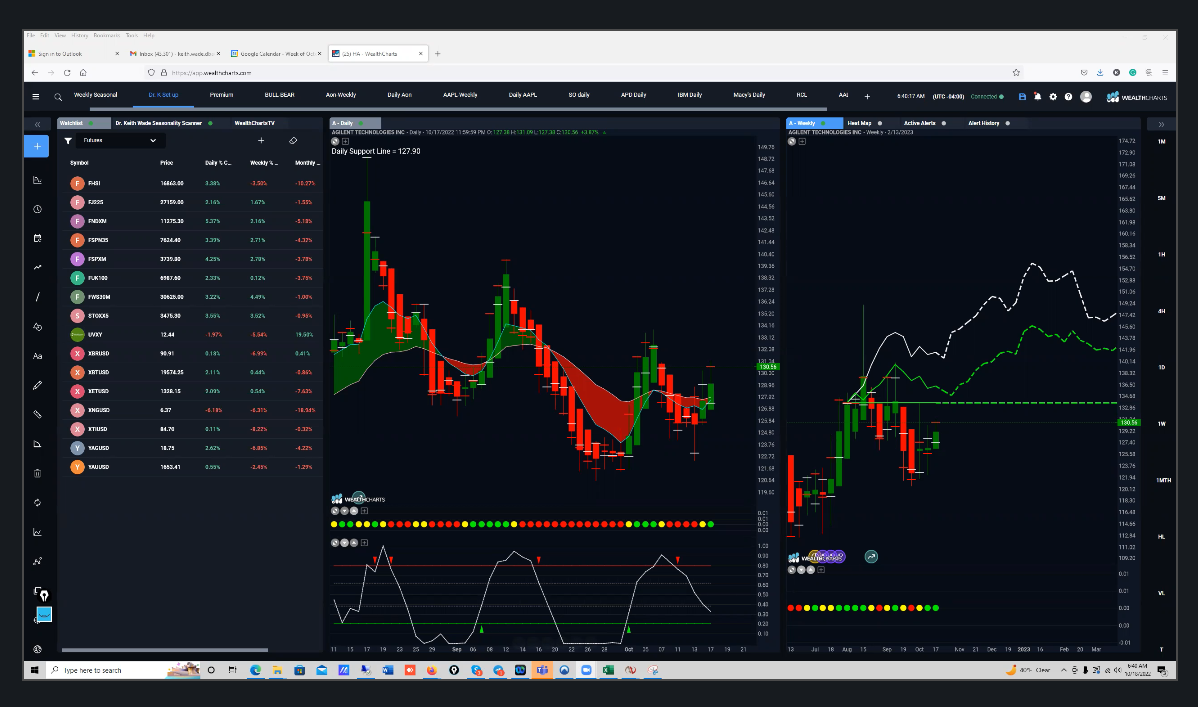Viewport: 1198px width, 707px height.
Task: Switch to the BULL BEAR workspace tab
Action: 280,95
